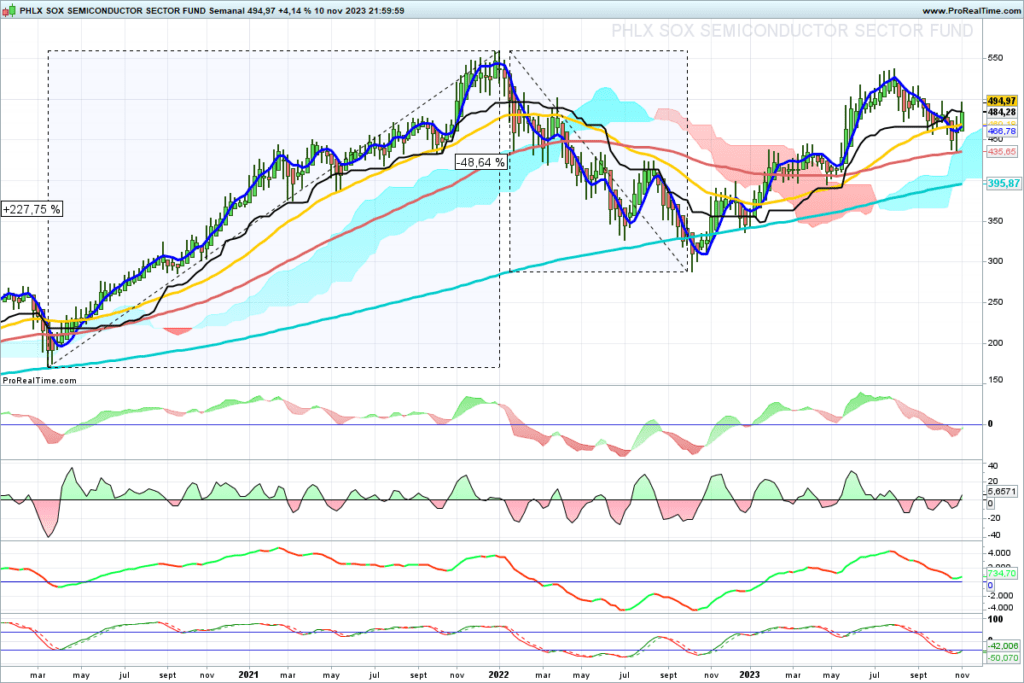The width and height of the screenshot is (1024, 683).
Task: Click the 2021 year label on time axis
Action: pyautogui.click(x=248, y=675)
